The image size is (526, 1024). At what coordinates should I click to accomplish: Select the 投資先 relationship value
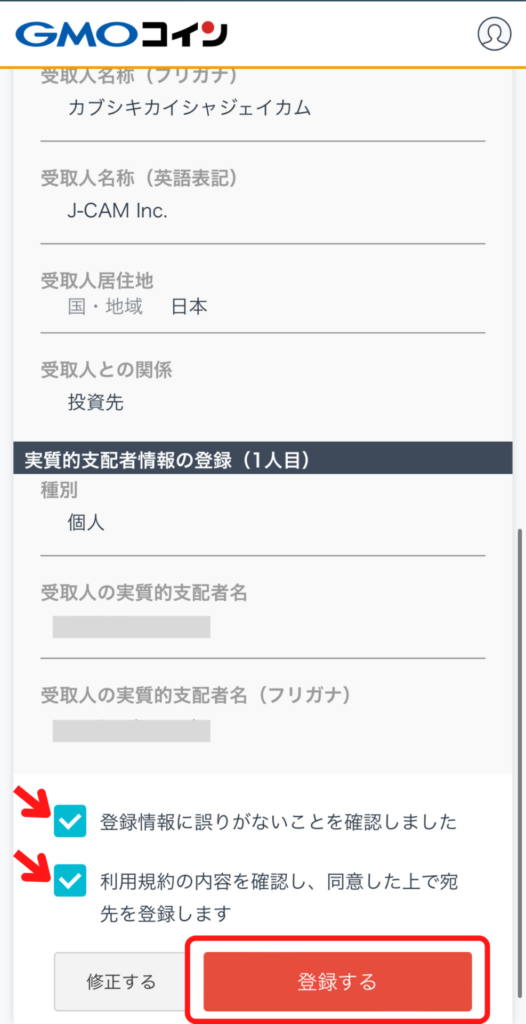point(95,402)
